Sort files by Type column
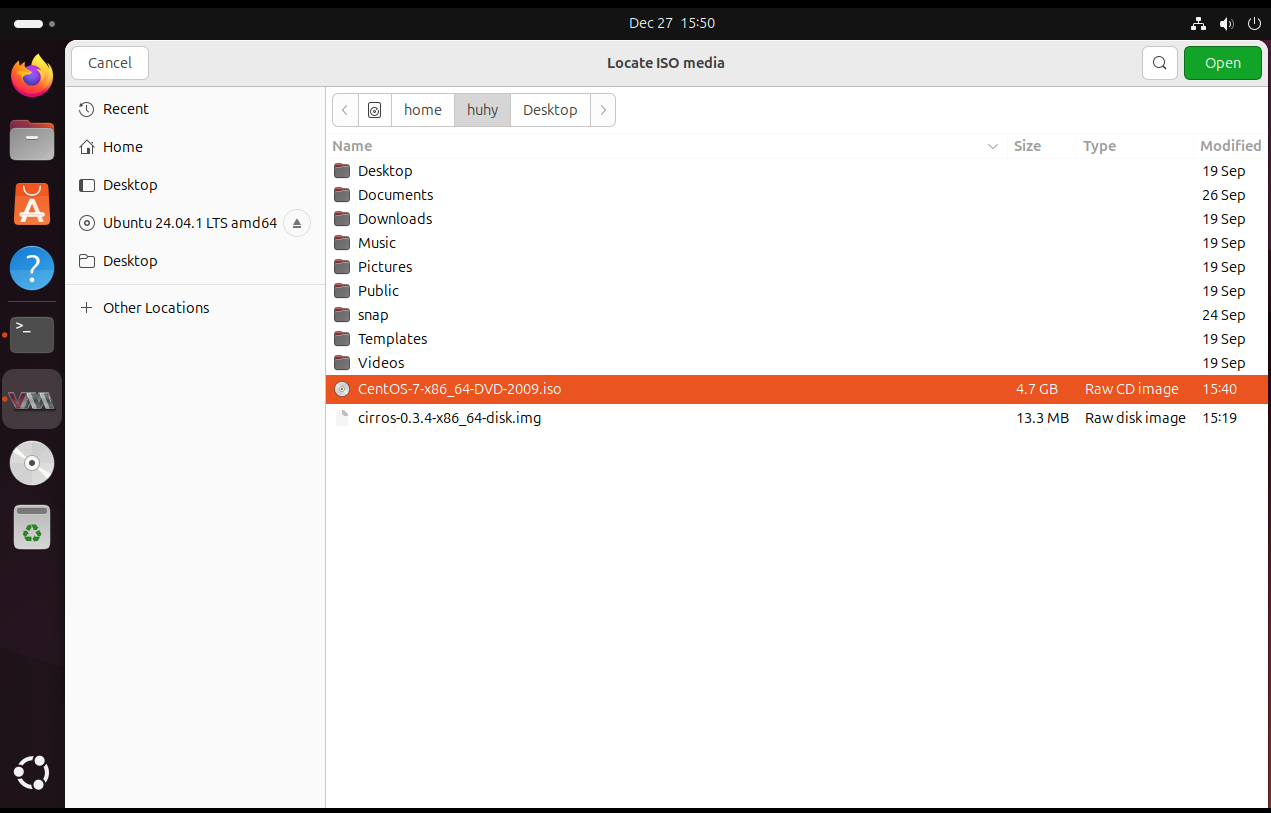1271x813 pixels. 1099,146
